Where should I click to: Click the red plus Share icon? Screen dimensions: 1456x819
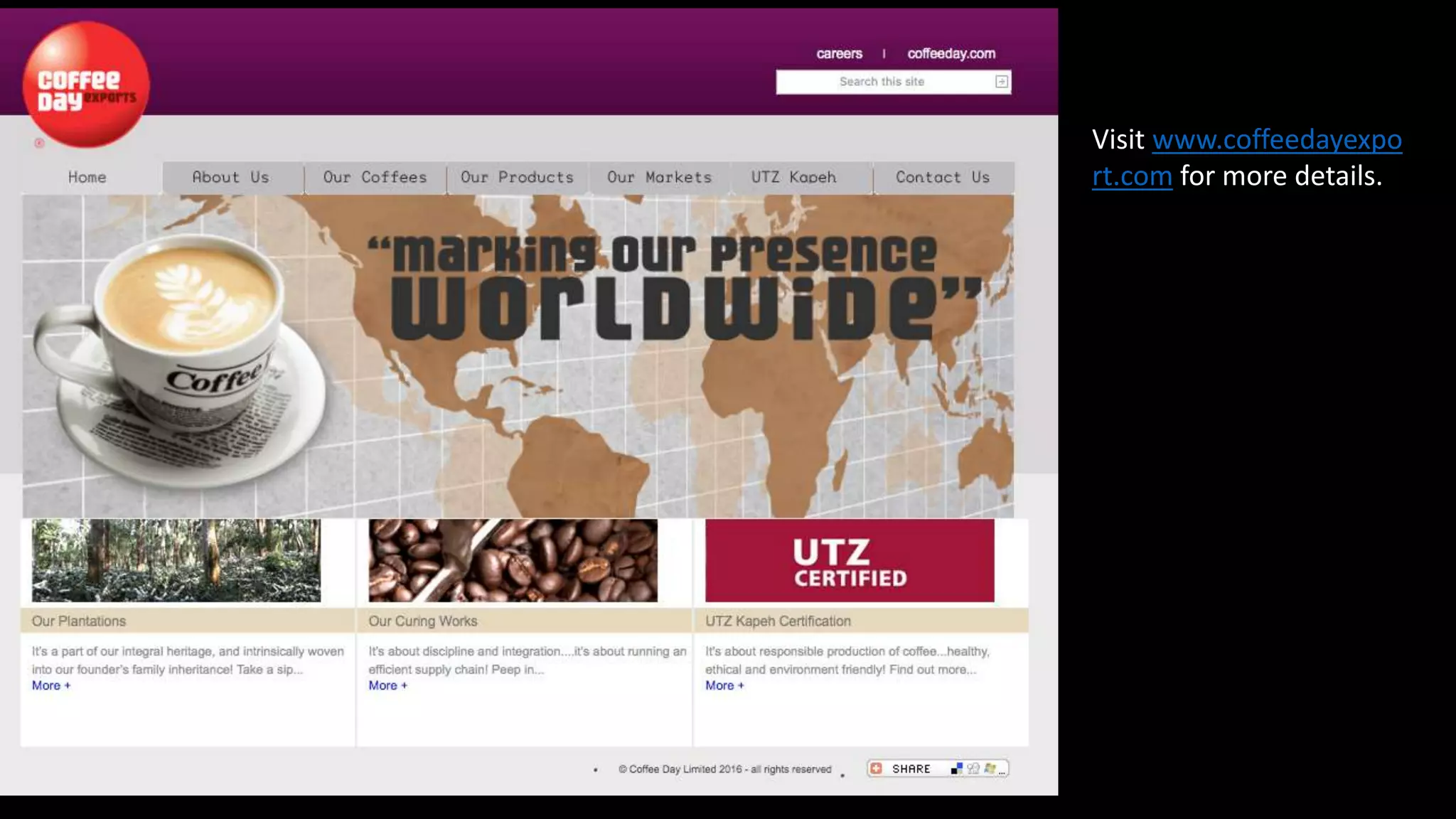pos(876,769)
